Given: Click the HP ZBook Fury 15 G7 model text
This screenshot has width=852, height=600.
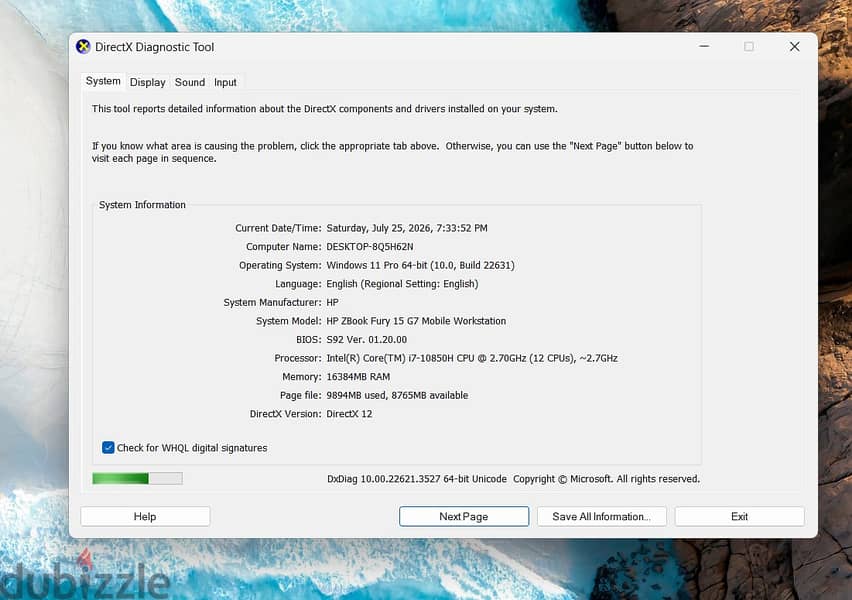Looking at the screenshot, I should pyautogui.click(x=416, y=321).
